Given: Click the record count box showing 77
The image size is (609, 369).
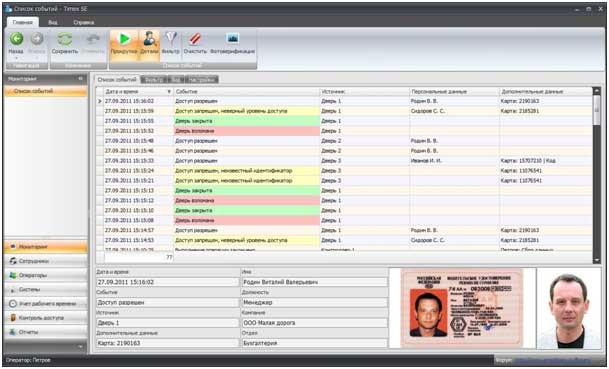Looking at the screenshot, I should 139,257.
